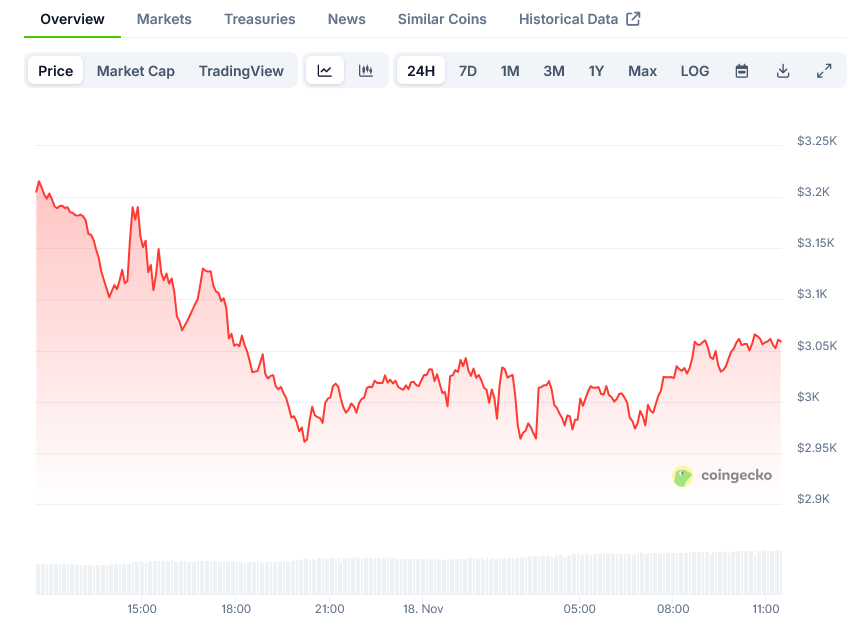Select the Market Cap view
Image resolution: width=847 pixels, height=636 pixels.
point(135,70)
